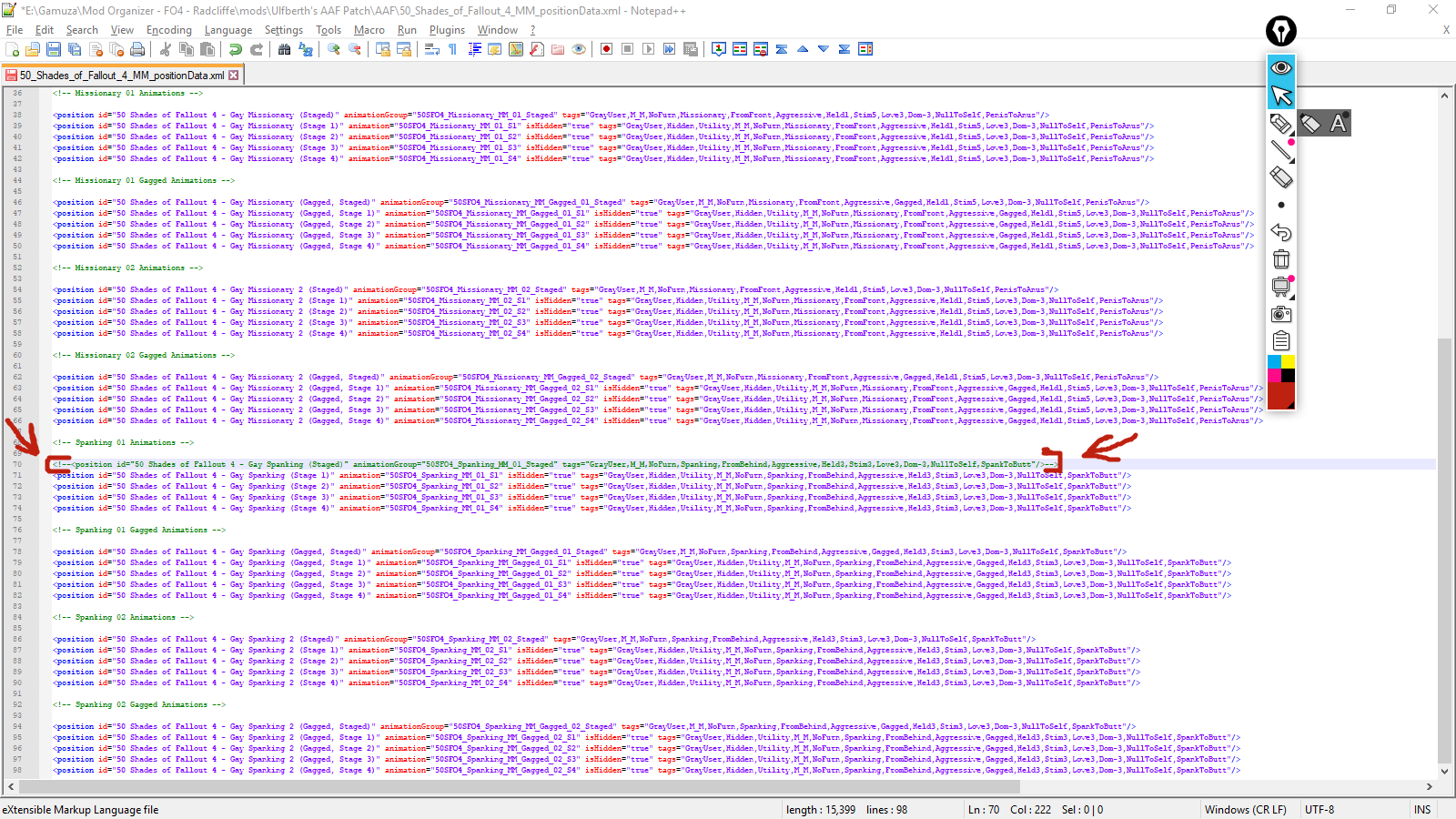The width and height of the screenshot is (1456, 819).
Task: Zoom out using magnifier minus icon
Action: [355, 49]
